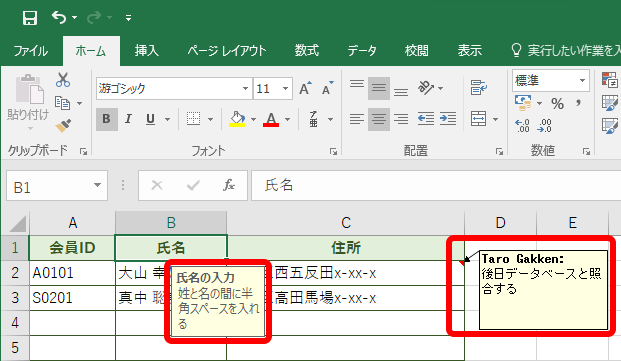Decrease font size with small A icon
This screenshot has height=361, width=621.
tap(327, 88)
